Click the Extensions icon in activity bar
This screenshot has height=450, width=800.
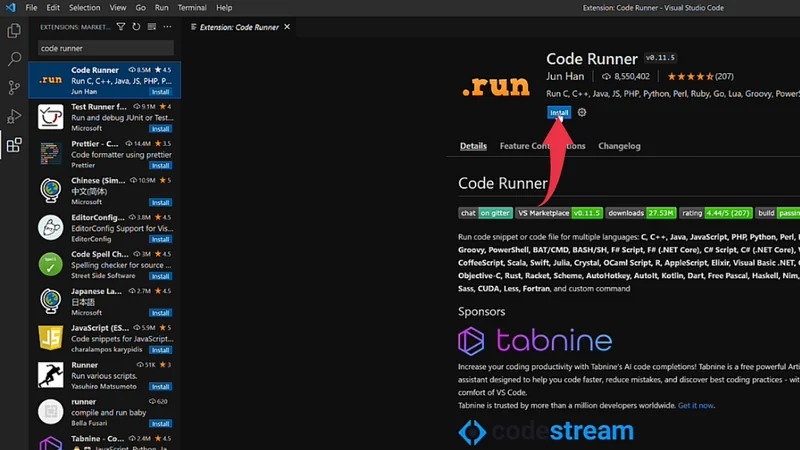[x=14, y=146]
